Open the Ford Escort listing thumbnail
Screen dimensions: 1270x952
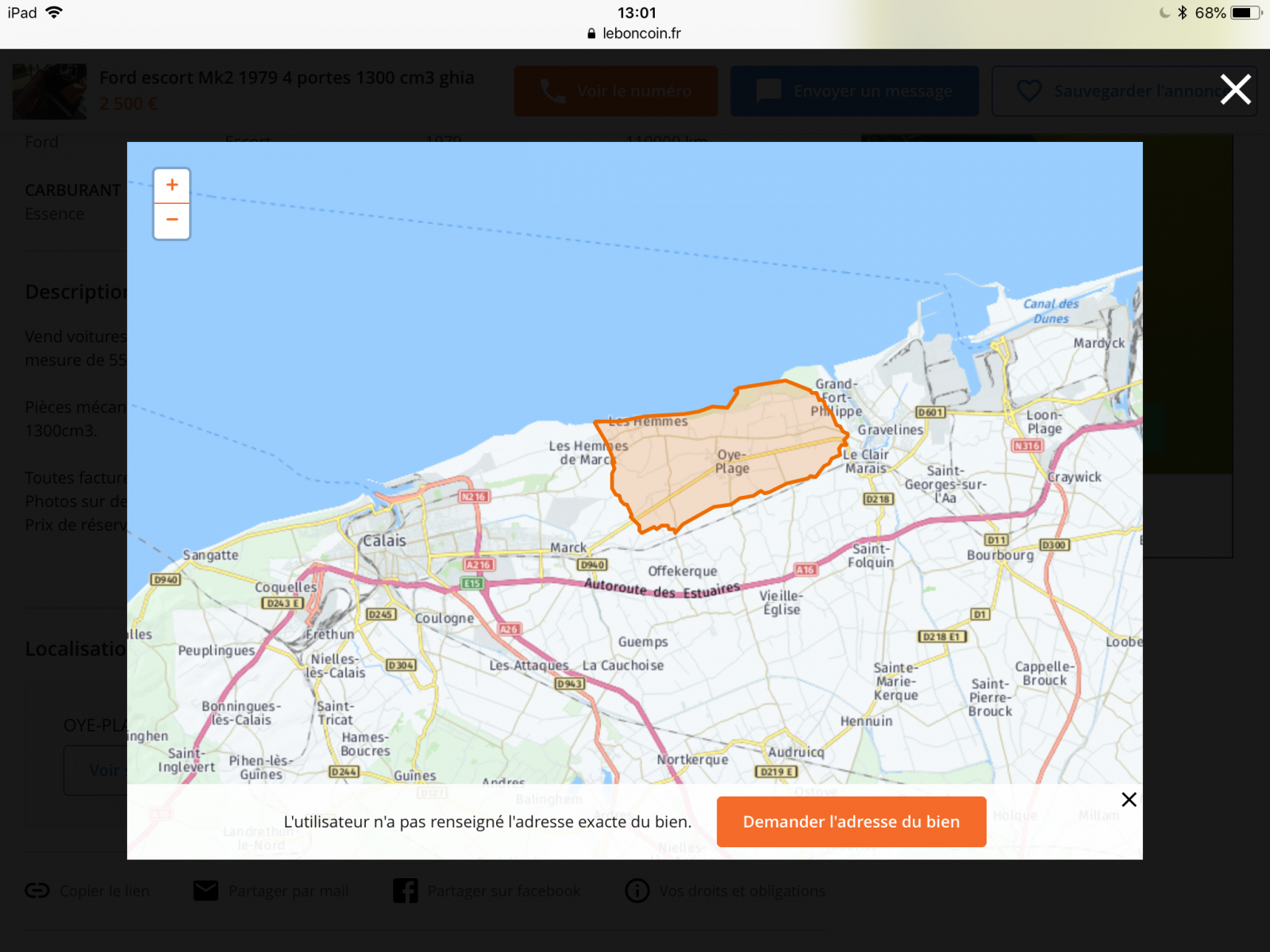pos(49,91)
